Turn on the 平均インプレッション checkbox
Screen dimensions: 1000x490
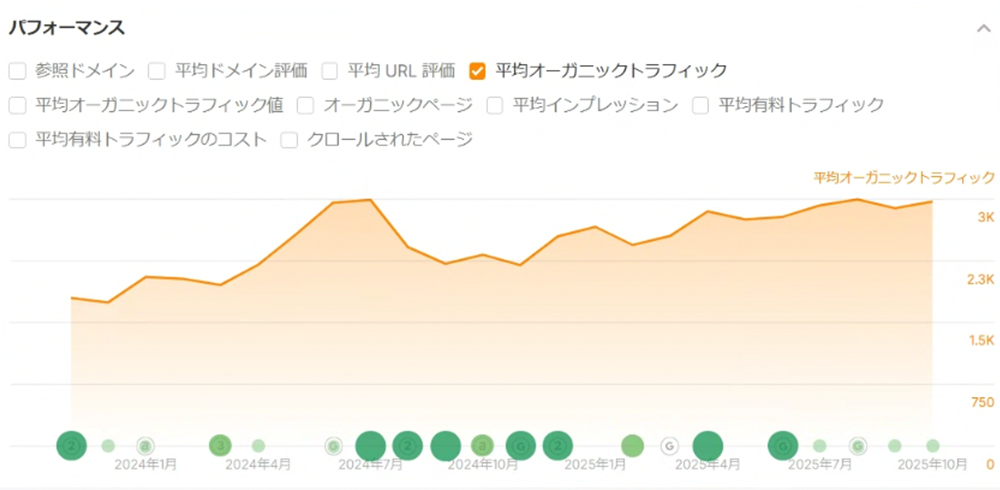[495, 105]
